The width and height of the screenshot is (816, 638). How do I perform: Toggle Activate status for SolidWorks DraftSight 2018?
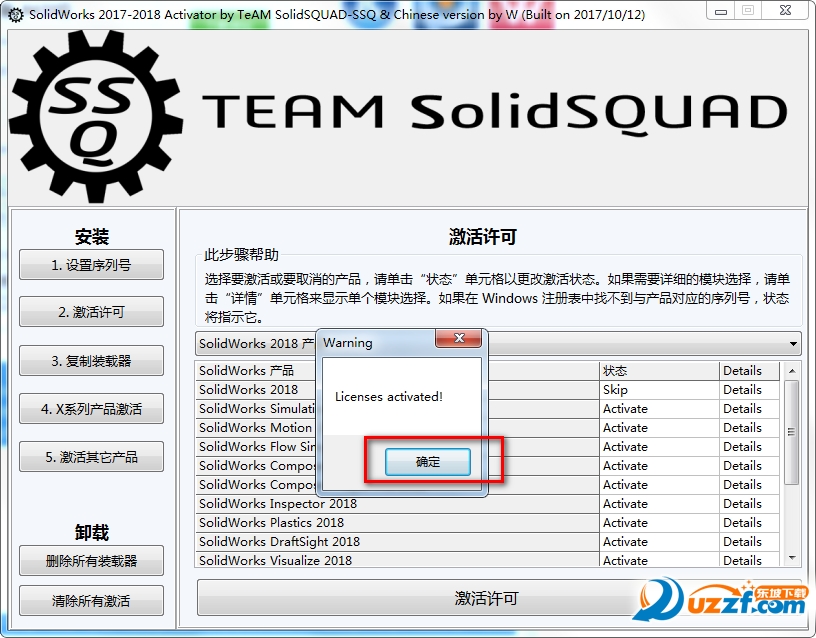659,541
